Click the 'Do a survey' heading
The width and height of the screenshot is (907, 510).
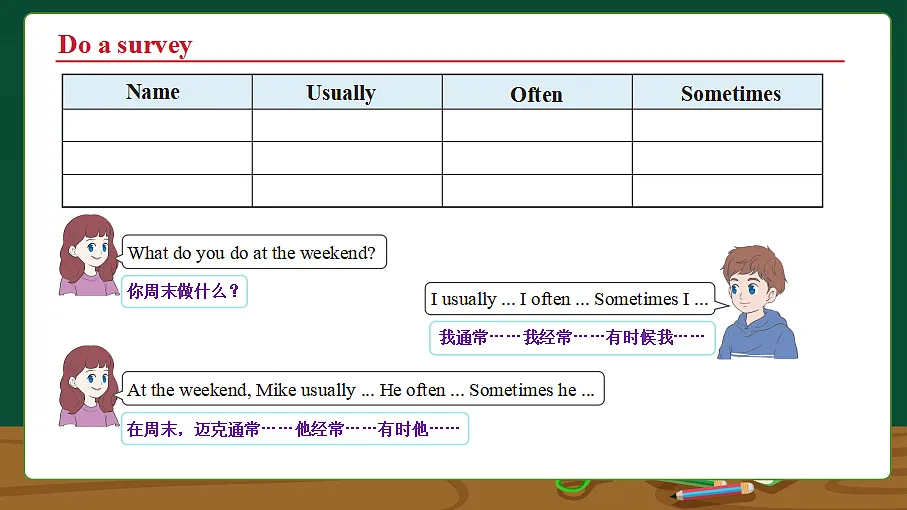[x=125, y=45]
